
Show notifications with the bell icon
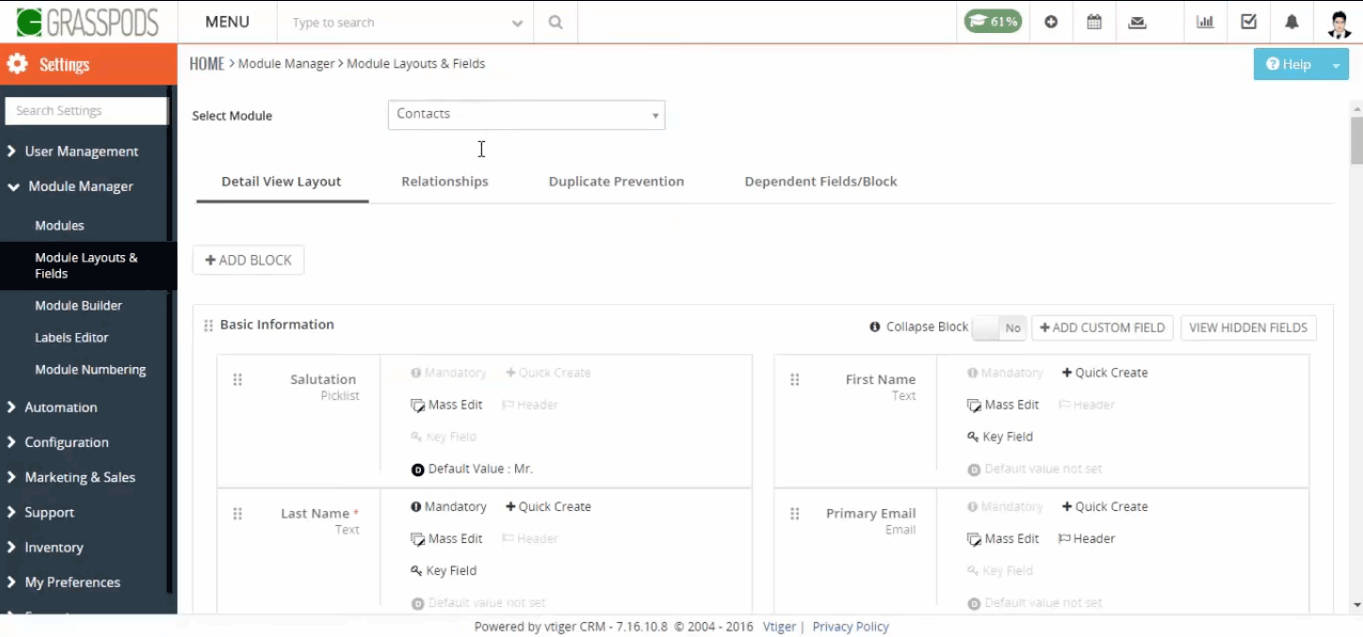(x=1291, y=21)
